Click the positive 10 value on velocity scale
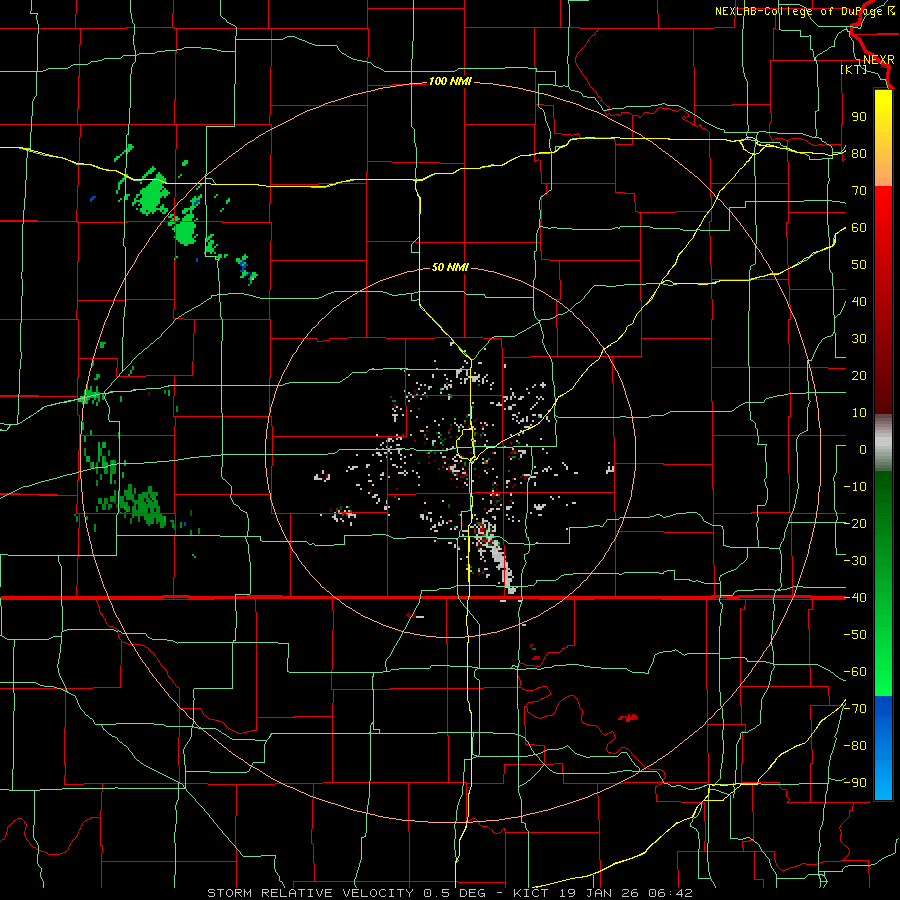Viewport: 900px width, 900px height. tap(859, 413)
